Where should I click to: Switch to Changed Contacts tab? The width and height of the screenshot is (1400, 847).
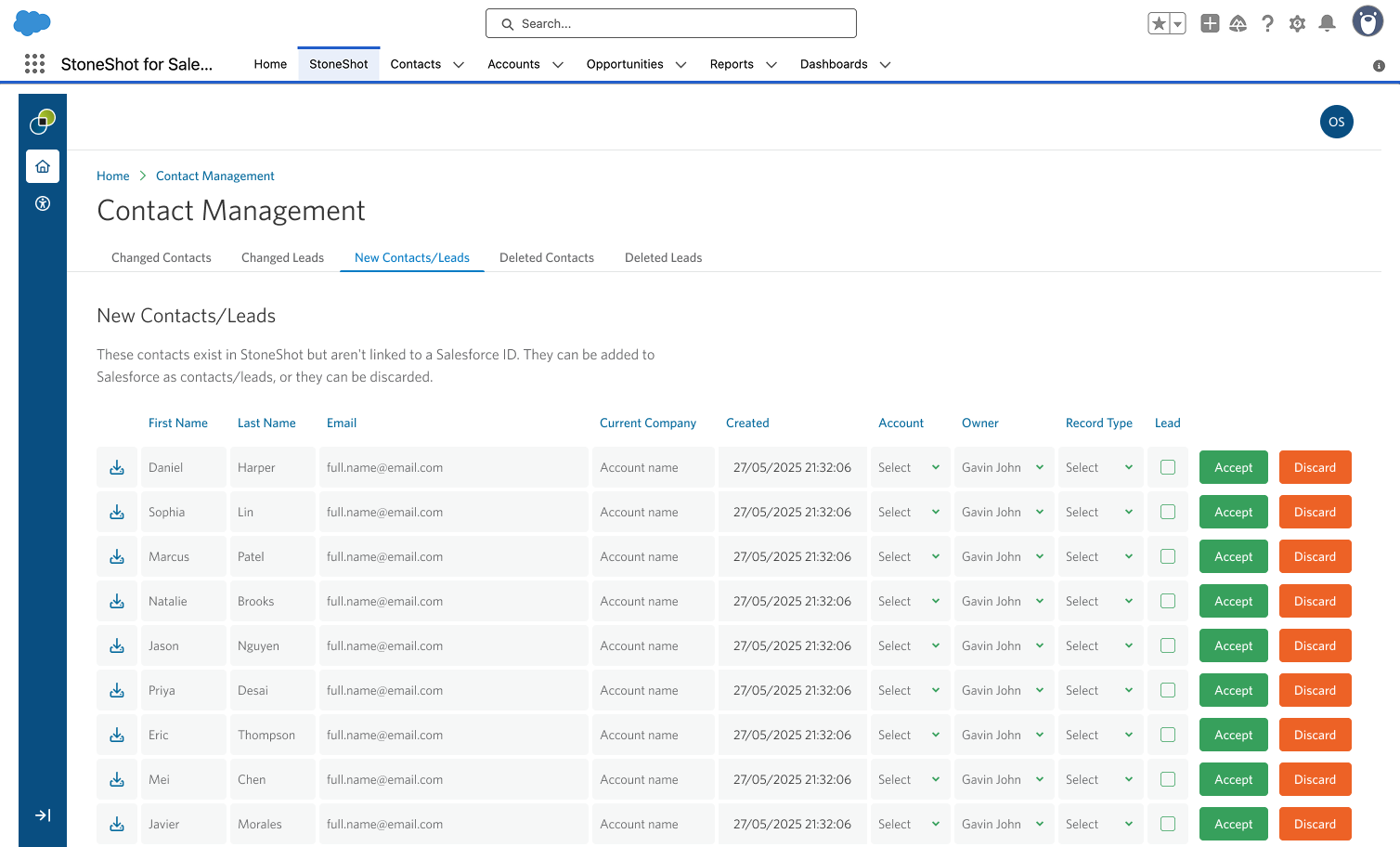162,257
